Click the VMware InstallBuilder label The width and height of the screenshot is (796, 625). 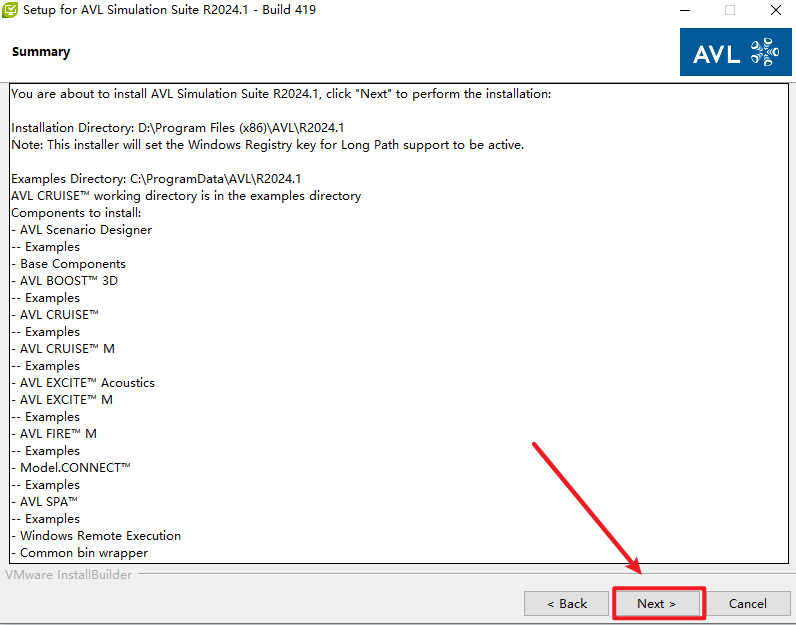(x=68, y=575)
